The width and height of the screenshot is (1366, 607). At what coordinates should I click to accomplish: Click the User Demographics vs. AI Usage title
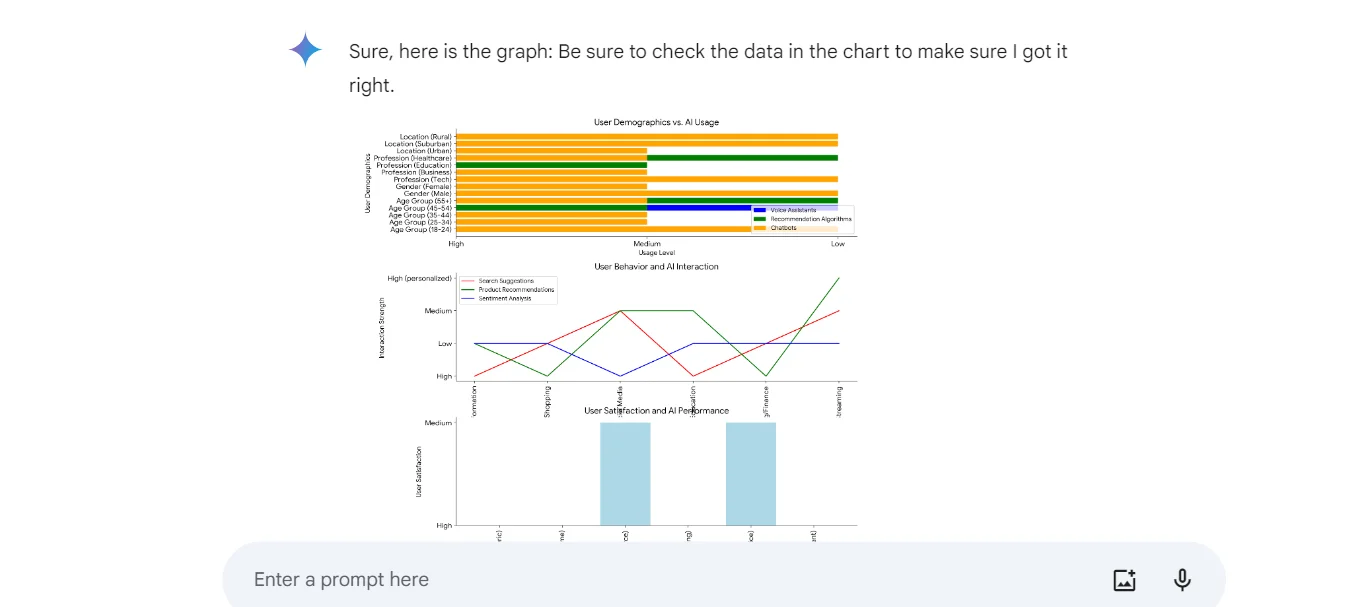point(656,122)
